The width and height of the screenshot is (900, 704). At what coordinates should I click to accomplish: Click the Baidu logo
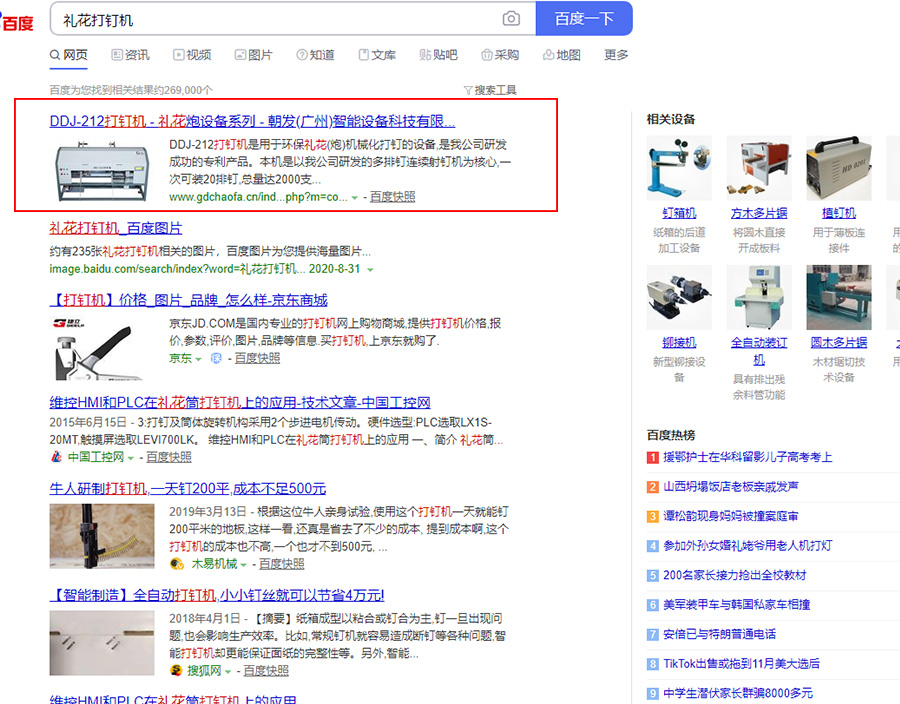coord(17,21)
